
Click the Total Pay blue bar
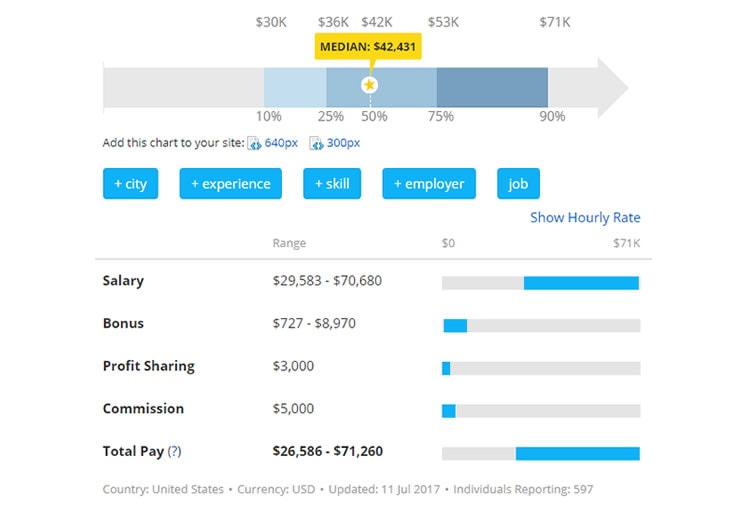pyautogui.click(x=577, y=453)
